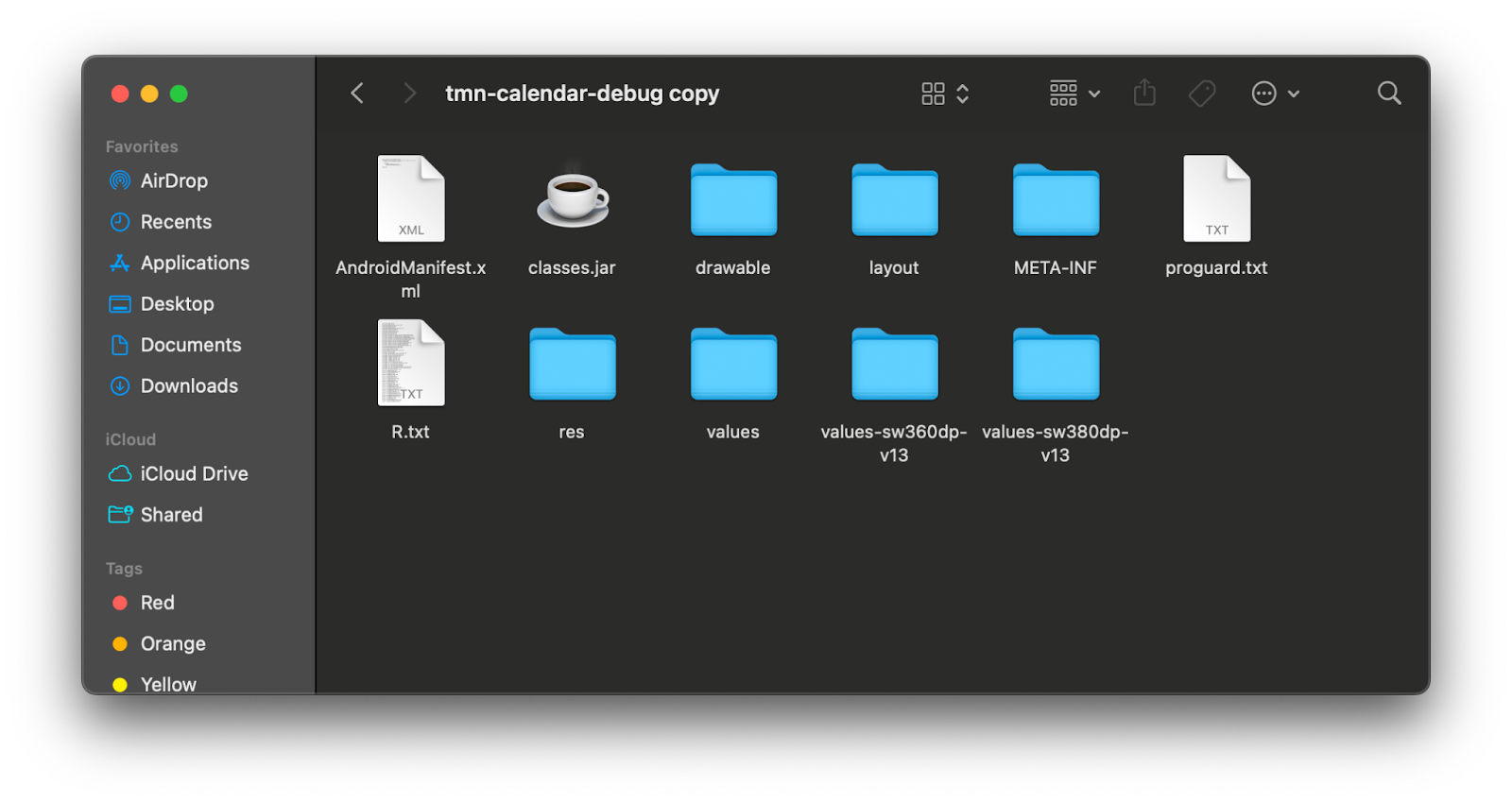
Task: Click the layout folder name label
Action: click(x=894, y=268)
